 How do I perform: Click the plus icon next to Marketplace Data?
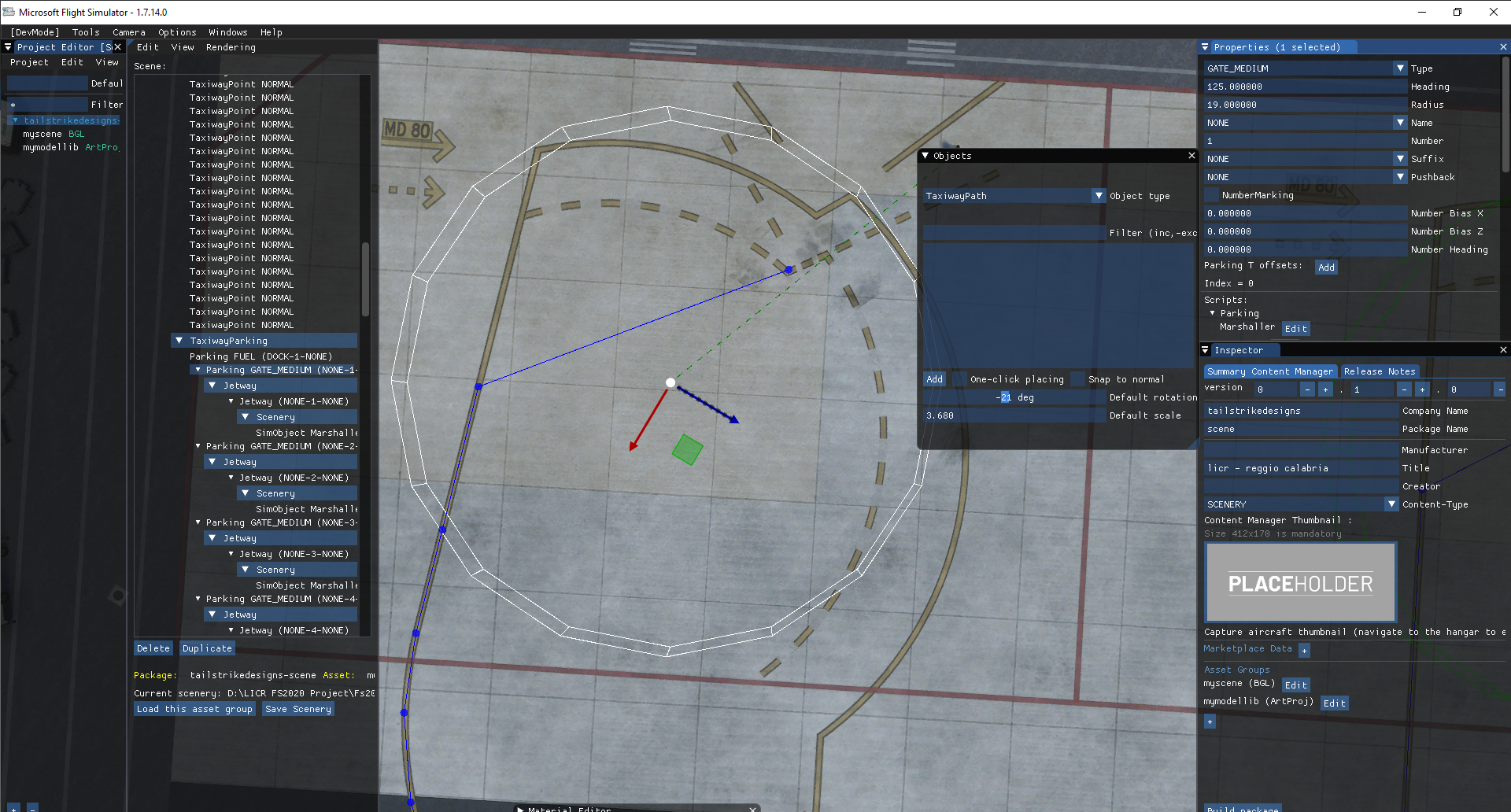pos(1304,651)
